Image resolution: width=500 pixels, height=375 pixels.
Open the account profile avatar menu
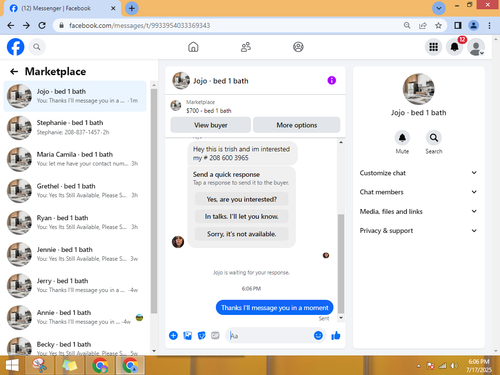point(476,47)
